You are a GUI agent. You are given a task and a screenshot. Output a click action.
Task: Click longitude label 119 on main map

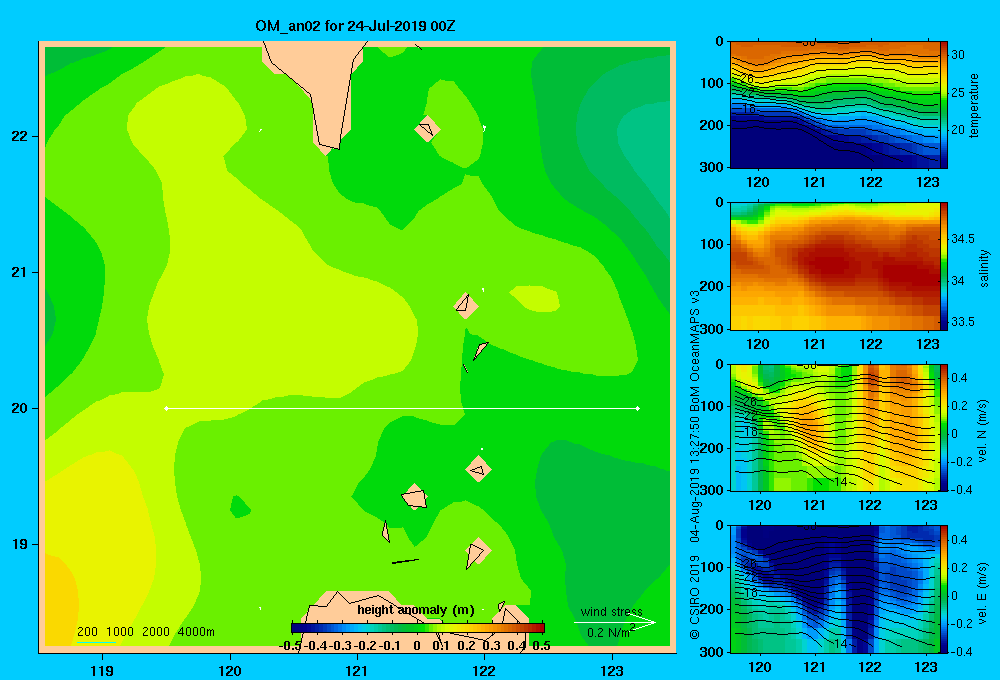coord(102,670)
